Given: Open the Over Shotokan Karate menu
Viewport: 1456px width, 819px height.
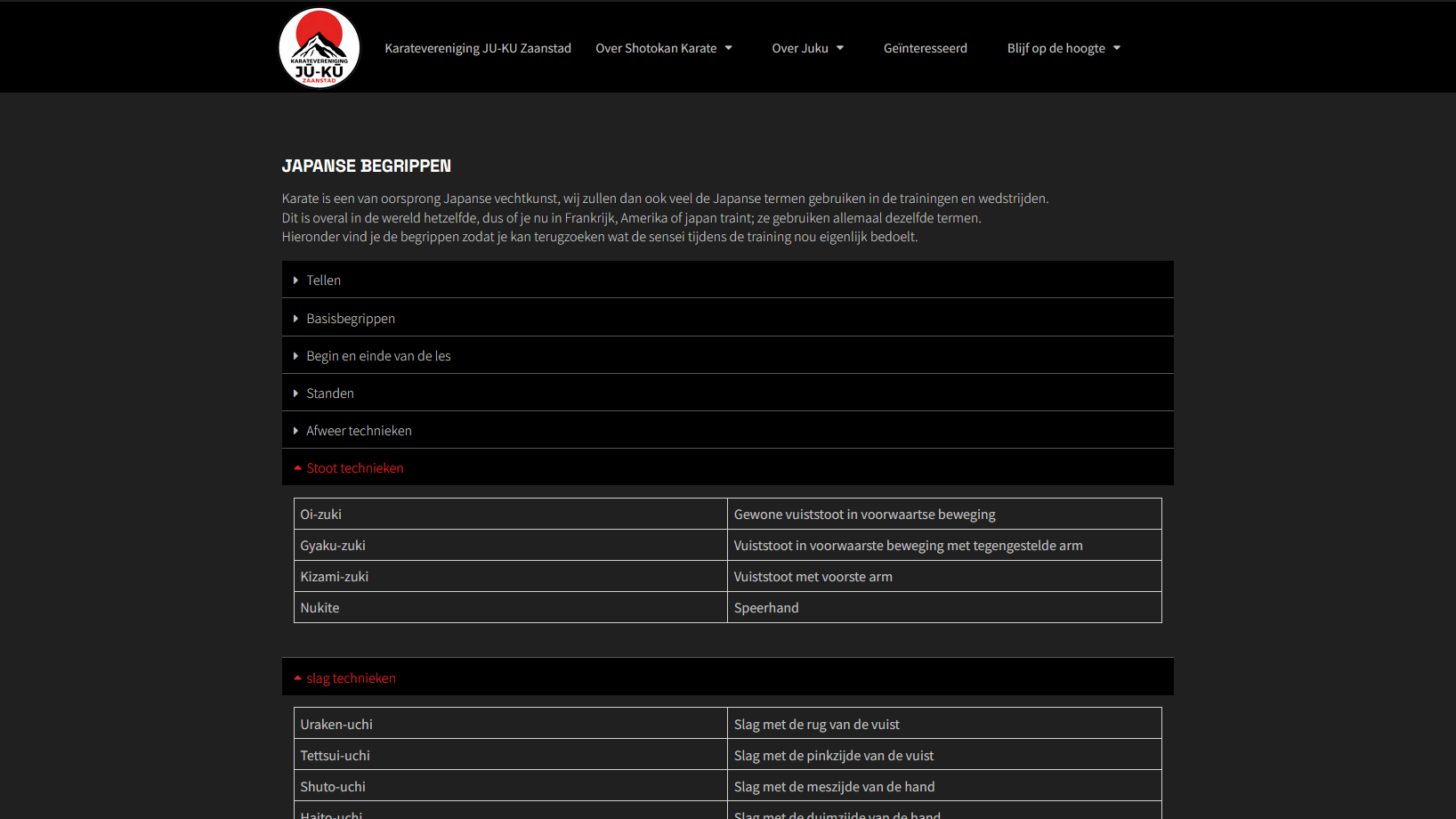Looking at the screenshot, I should pos(656,48).
